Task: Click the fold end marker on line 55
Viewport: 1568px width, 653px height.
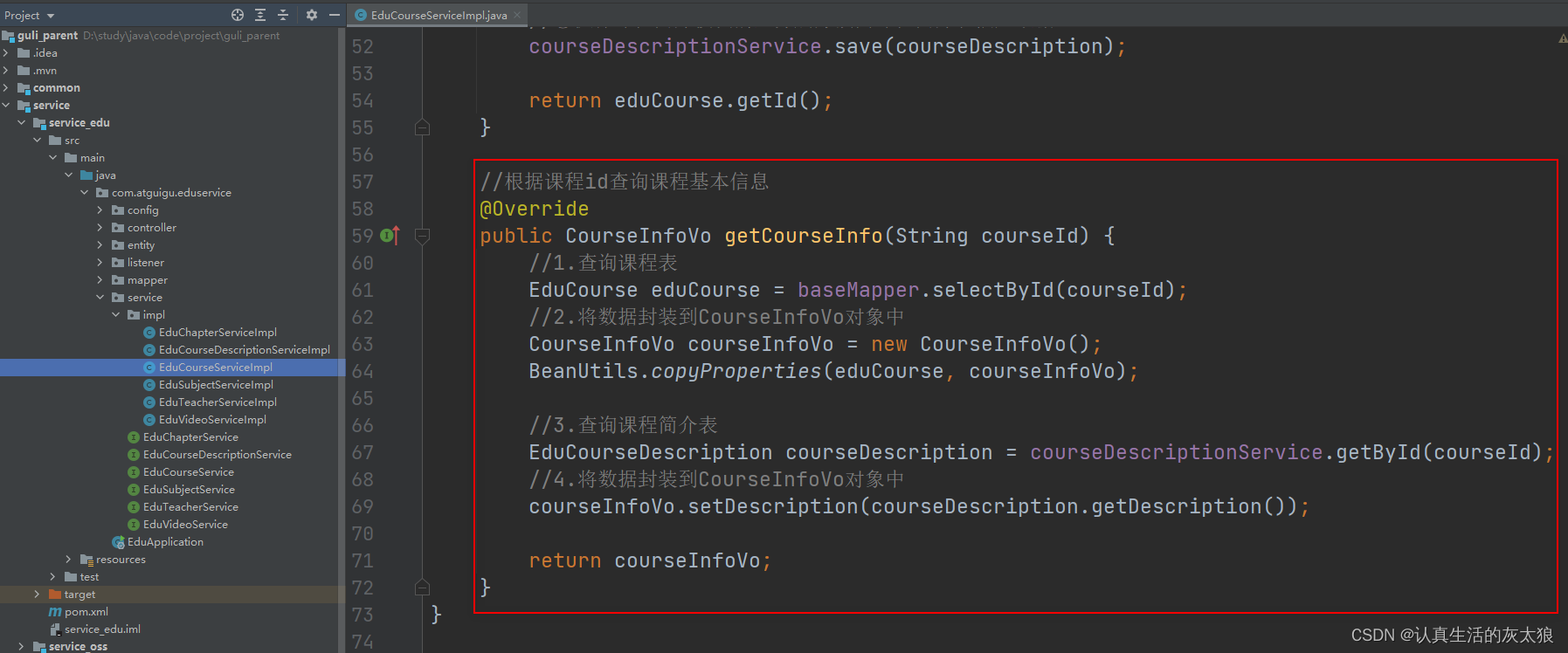Action: click(x=422, y=127)
